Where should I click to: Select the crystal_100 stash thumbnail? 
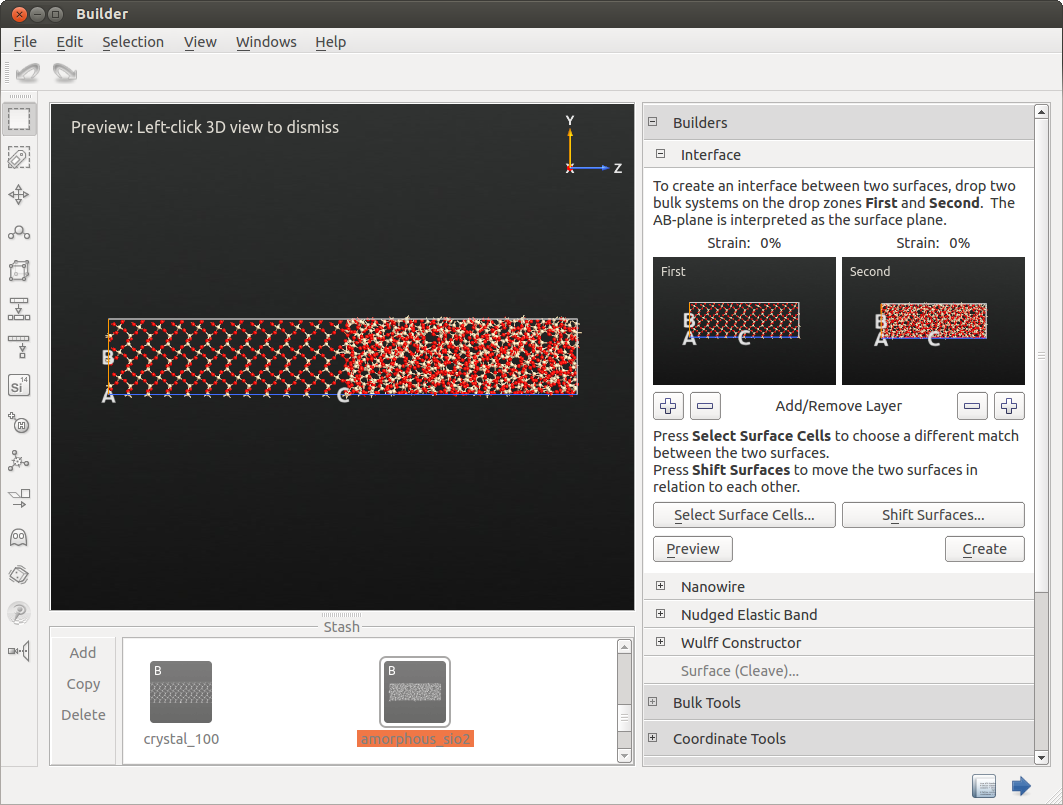[x=180, y=692]
